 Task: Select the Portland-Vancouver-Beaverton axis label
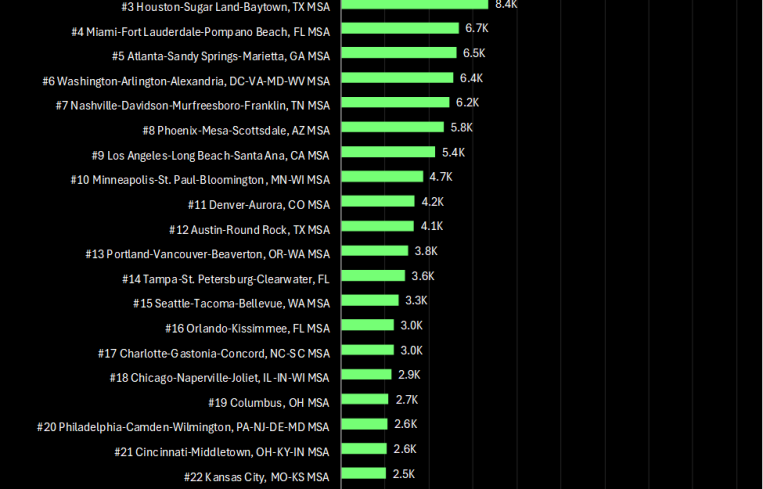[x=207, y=254]
